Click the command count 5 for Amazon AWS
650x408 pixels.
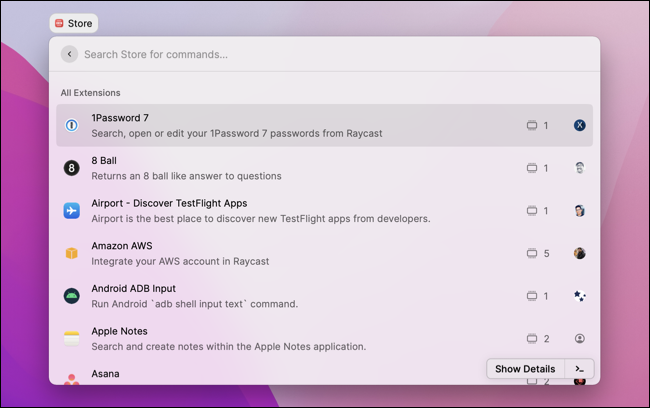tap(546, 253)
